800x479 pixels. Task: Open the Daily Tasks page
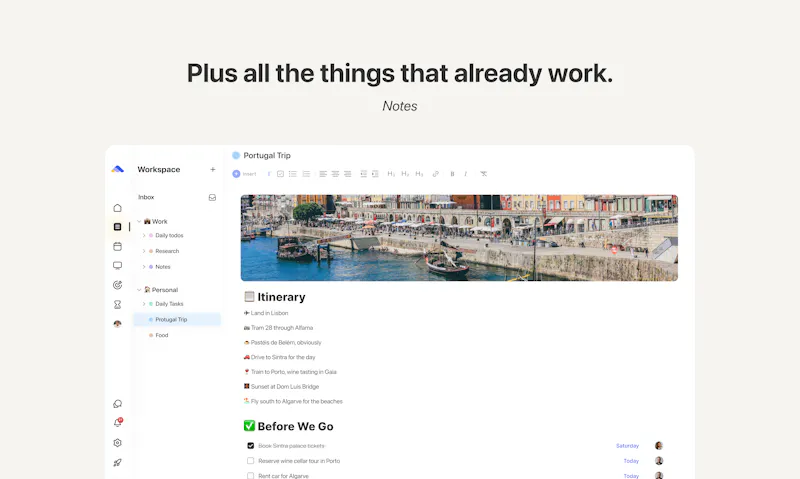pos(169,304)
